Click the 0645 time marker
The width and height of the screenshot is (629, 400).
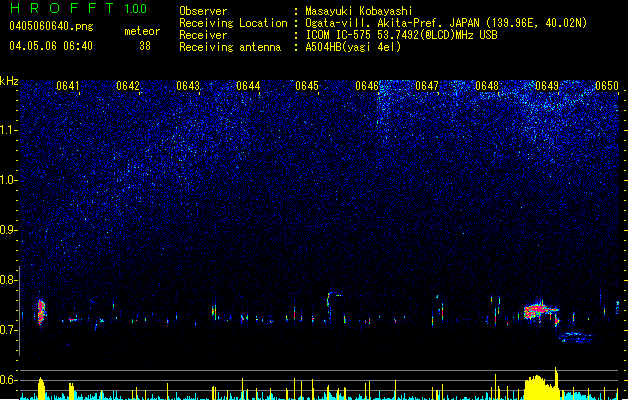pos(307,86)
